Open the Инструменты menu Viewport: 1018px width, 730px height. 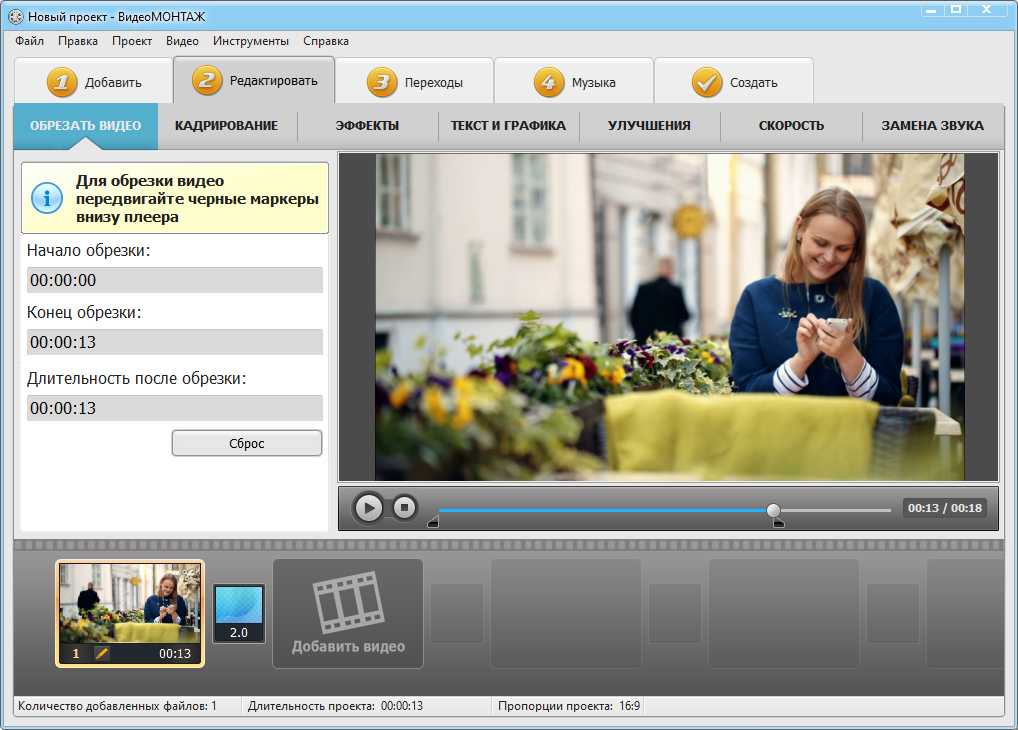251,41
